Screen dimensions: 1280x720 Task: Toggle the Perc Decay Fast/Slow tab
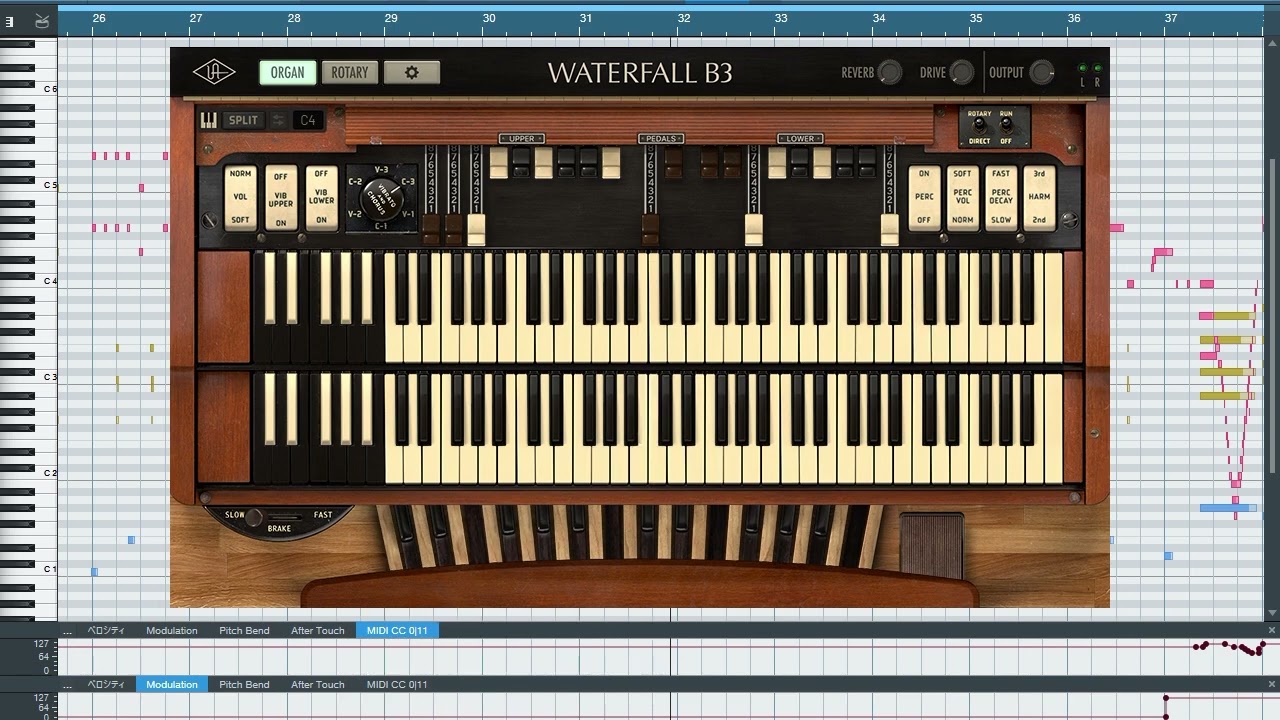(1001, 197)
